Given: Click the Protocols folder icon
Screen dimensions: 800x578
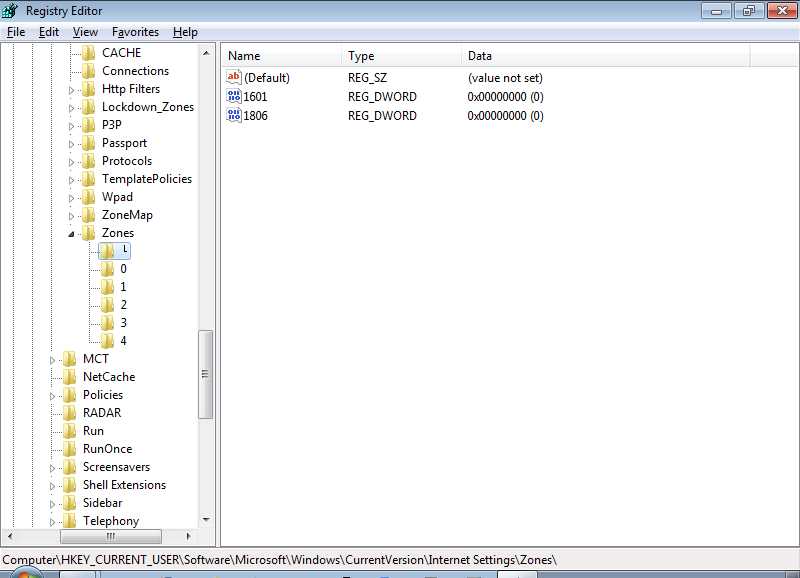Looking at the screenshot, I should coord(89,161).
